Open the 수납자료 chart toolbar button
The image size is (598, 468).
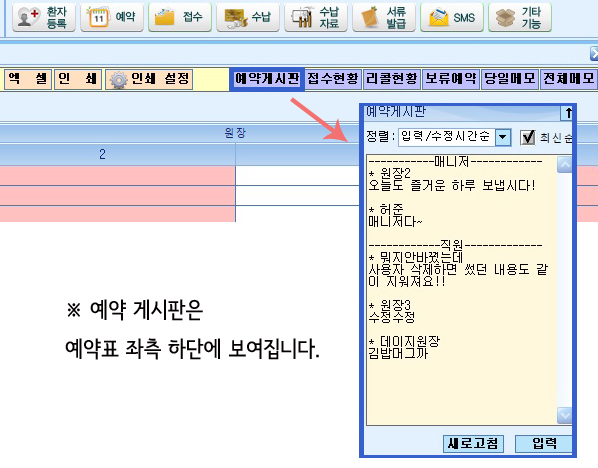(316, 17)
